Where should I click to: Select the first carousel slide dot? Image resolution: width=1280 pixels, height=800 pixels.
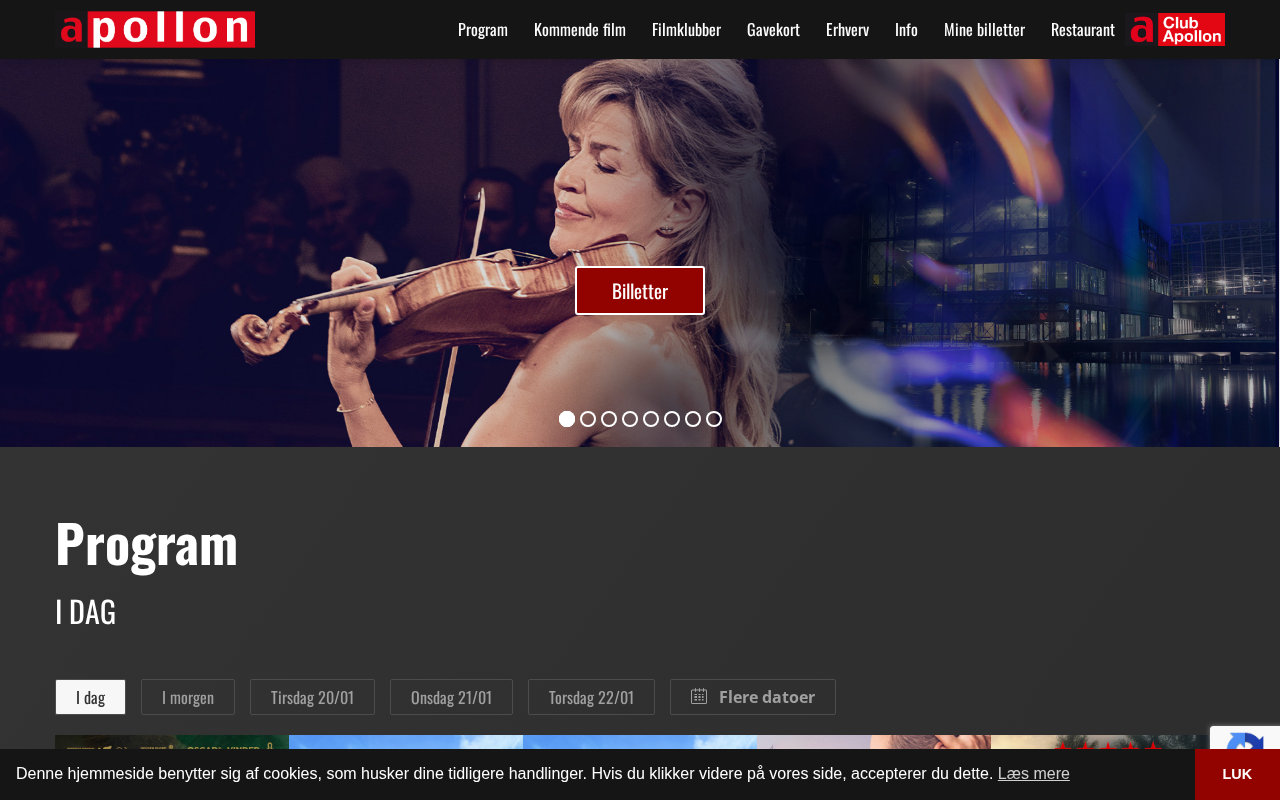pos(567,419)
